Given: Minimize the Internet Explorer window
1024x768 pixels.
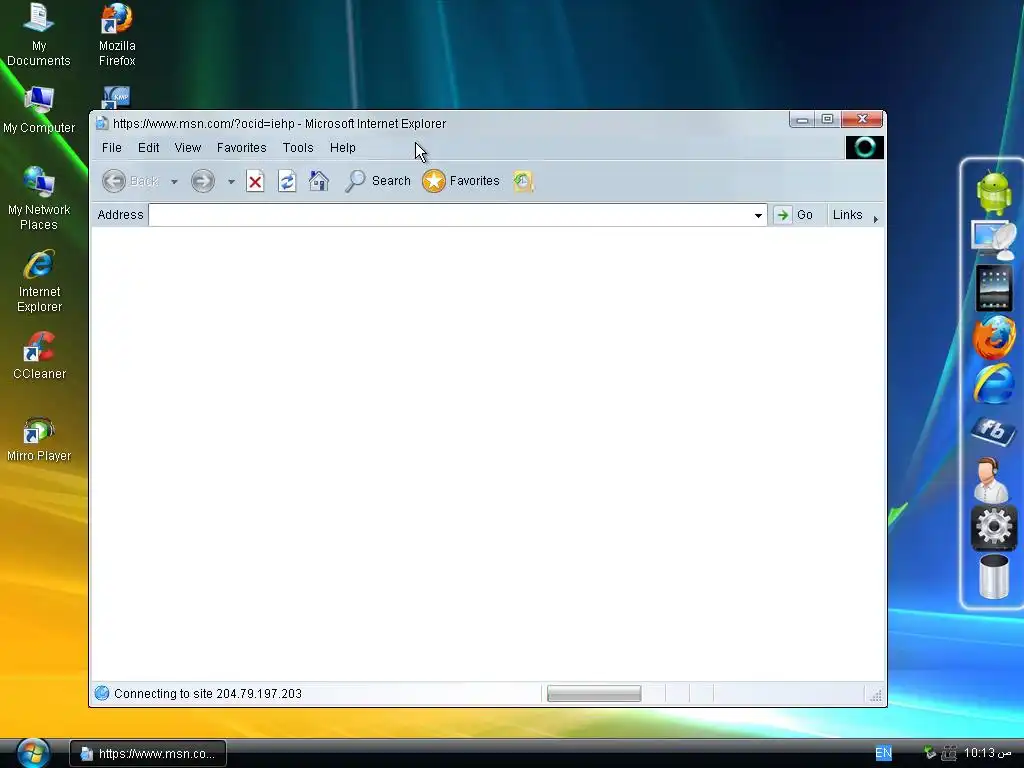Looking at the screenshot, I should [x=802, y=120].
